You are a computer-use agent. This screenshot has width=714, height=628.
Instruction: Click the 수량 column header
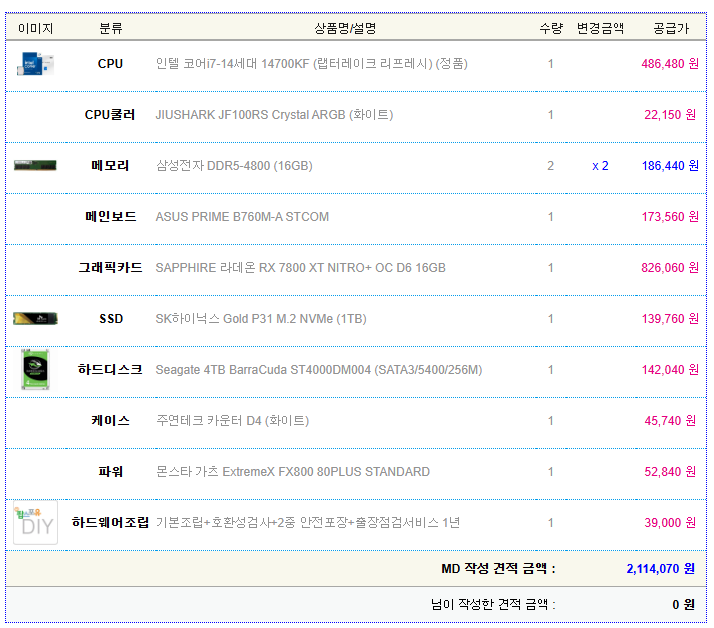(x=551, y=29)
